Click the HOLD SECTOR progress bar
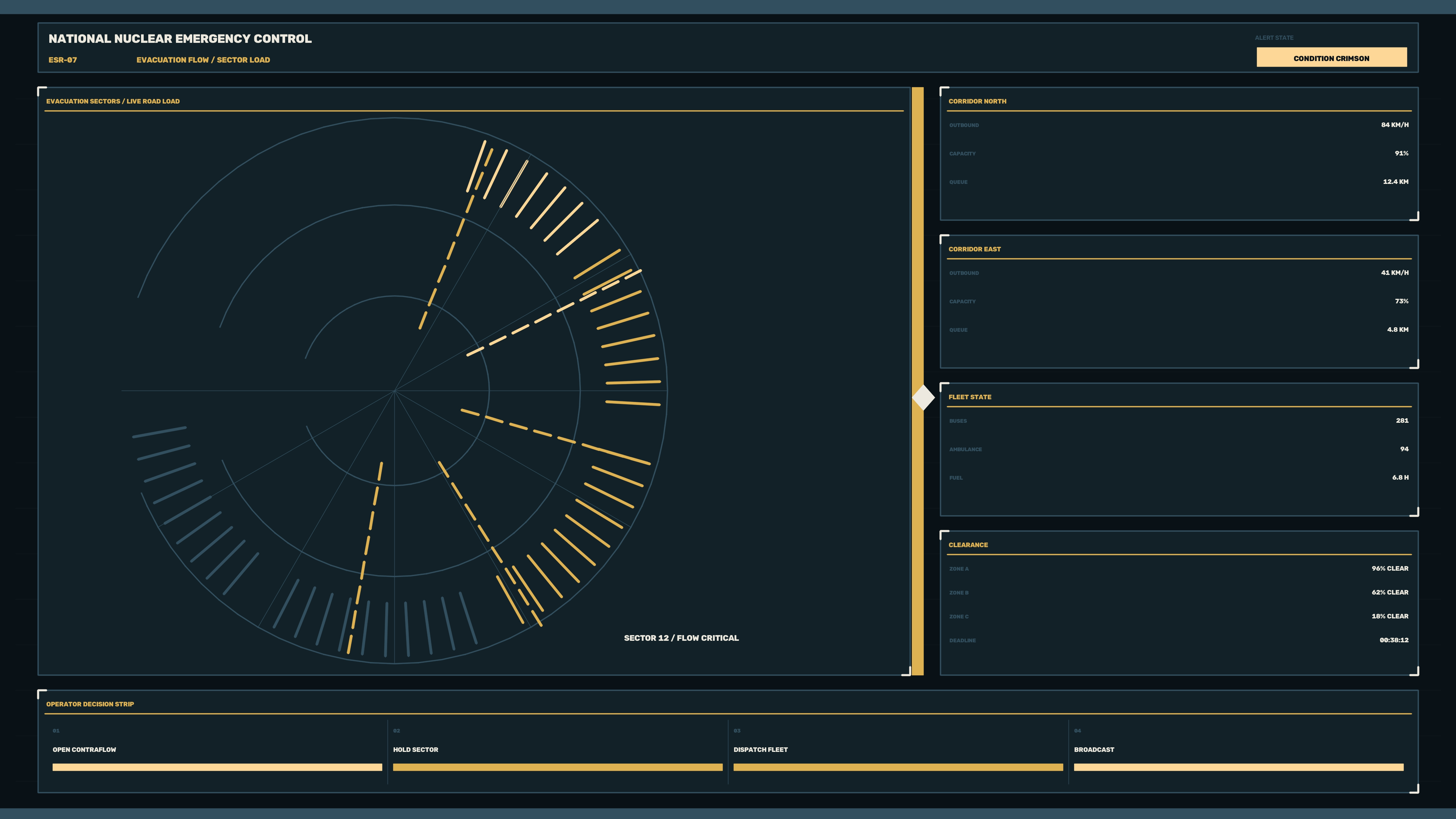The width and height of the screenshot is (1456, 819). coord(558,767)
